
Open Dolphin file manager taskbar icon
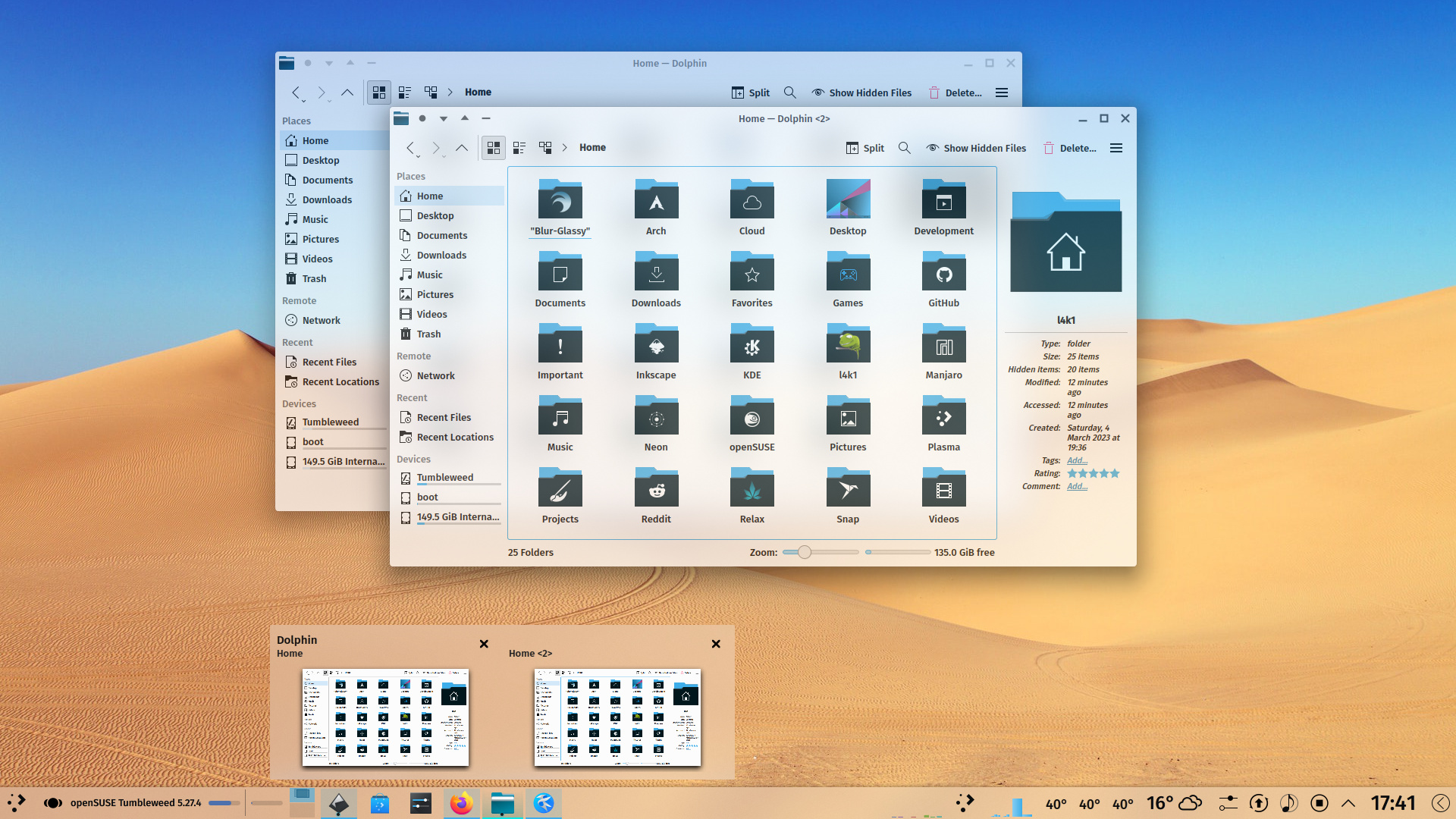[502, 803]
